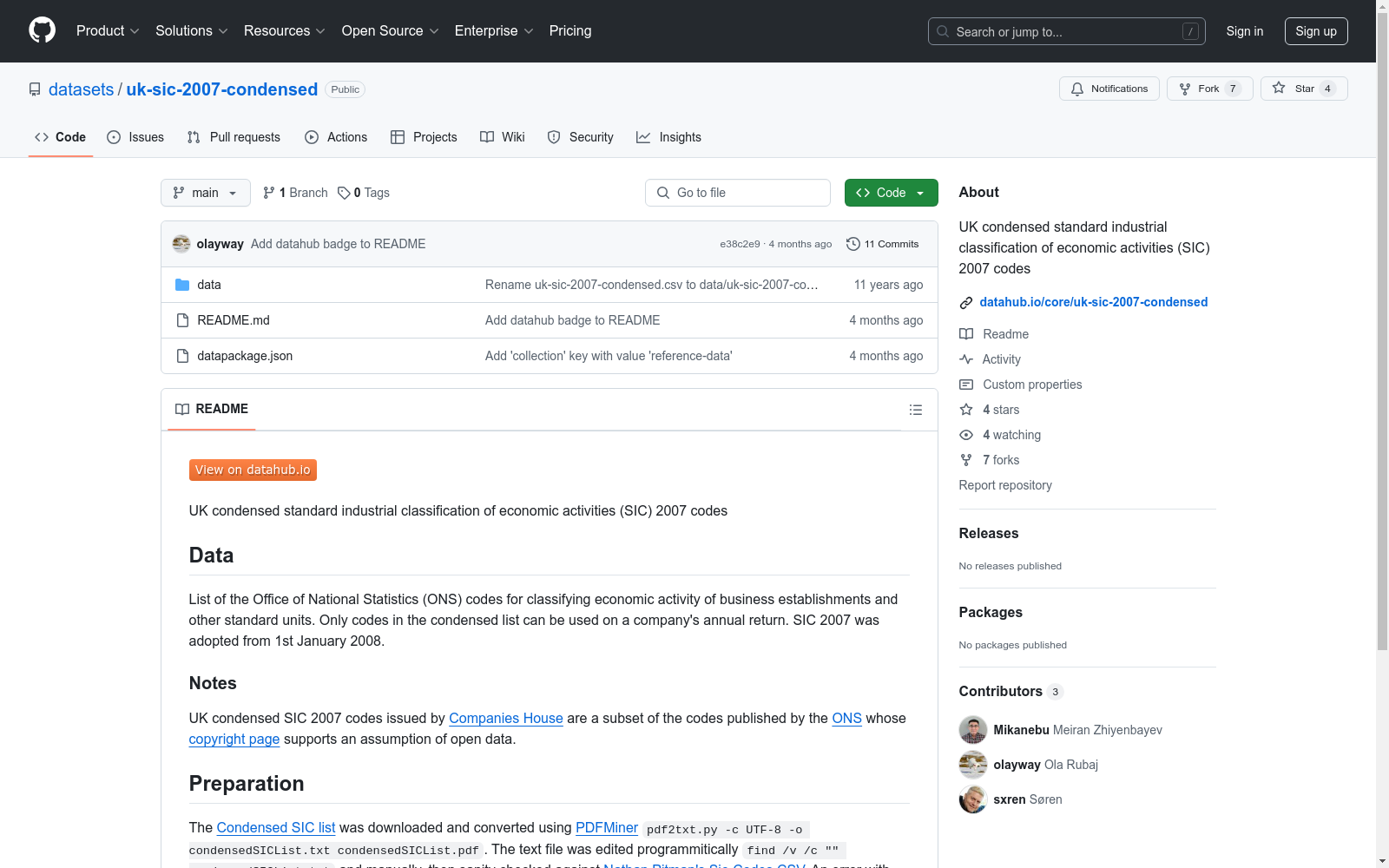Open the copyright page link

point(234,740)
